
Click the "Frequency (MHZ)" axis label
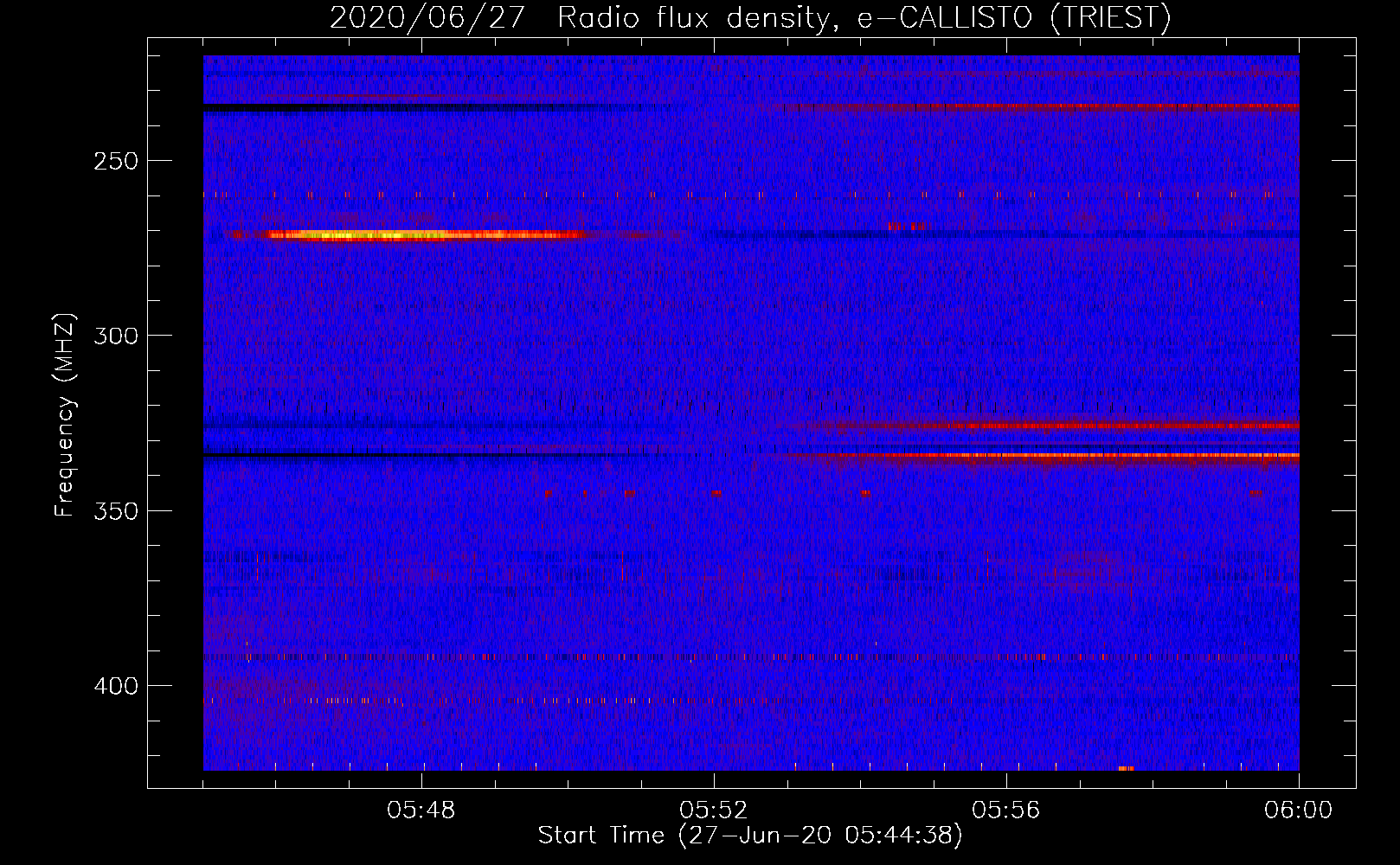(65, 415)
